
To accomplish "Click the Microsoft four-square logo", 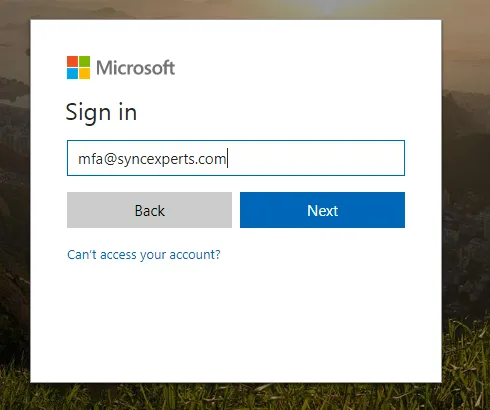I will tap(78, 67).
